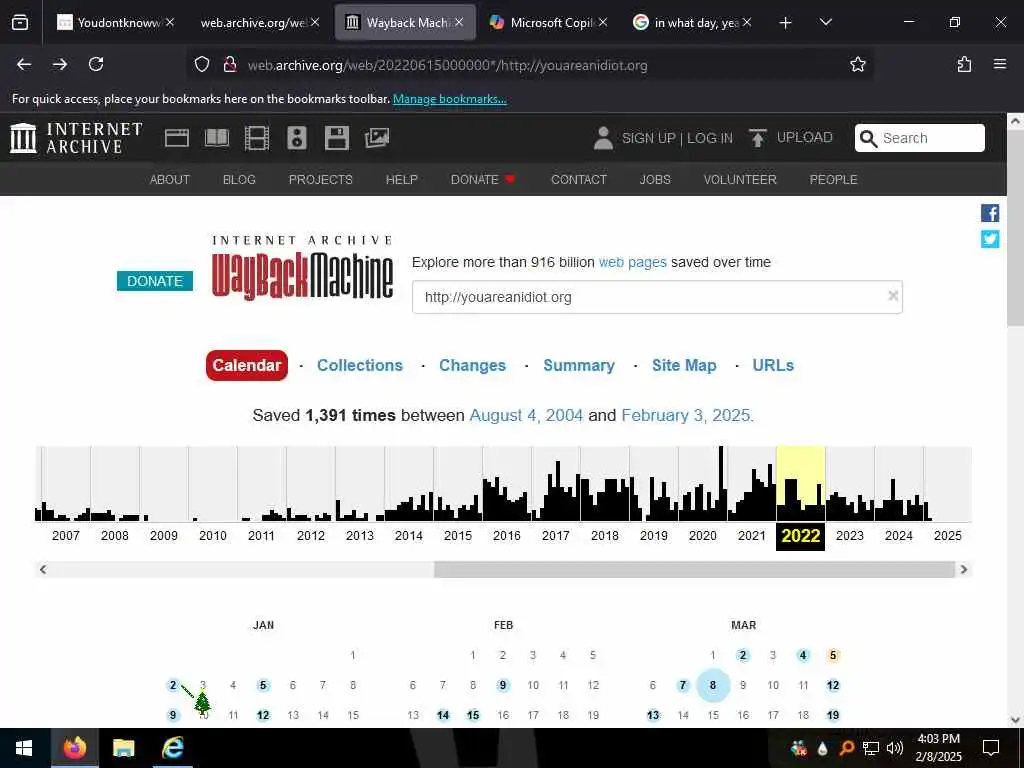The width and height of the screenshot is (1024, 768).
Task: Reload the current page
Action: (96, 64)
